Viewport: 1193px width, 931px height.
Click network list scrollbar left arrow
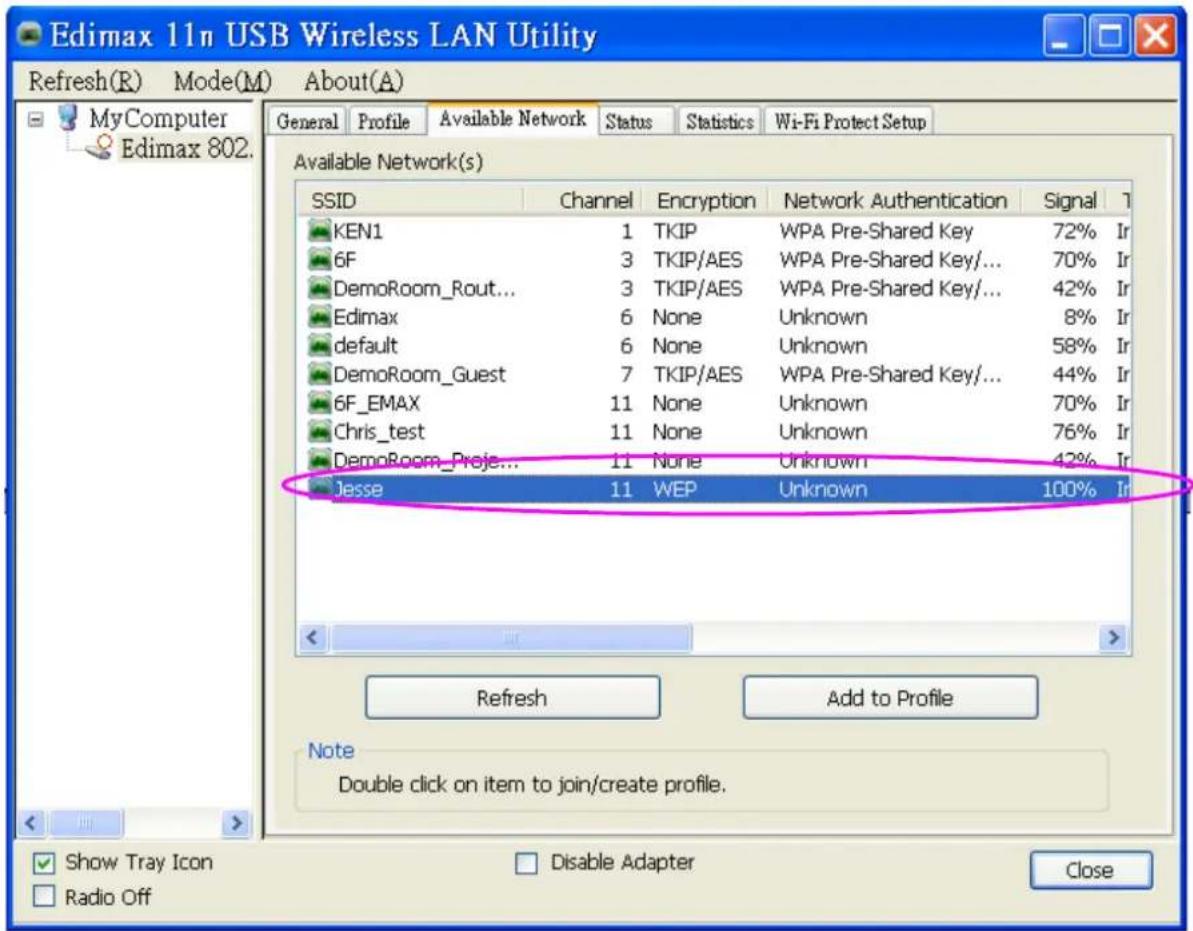312,637
